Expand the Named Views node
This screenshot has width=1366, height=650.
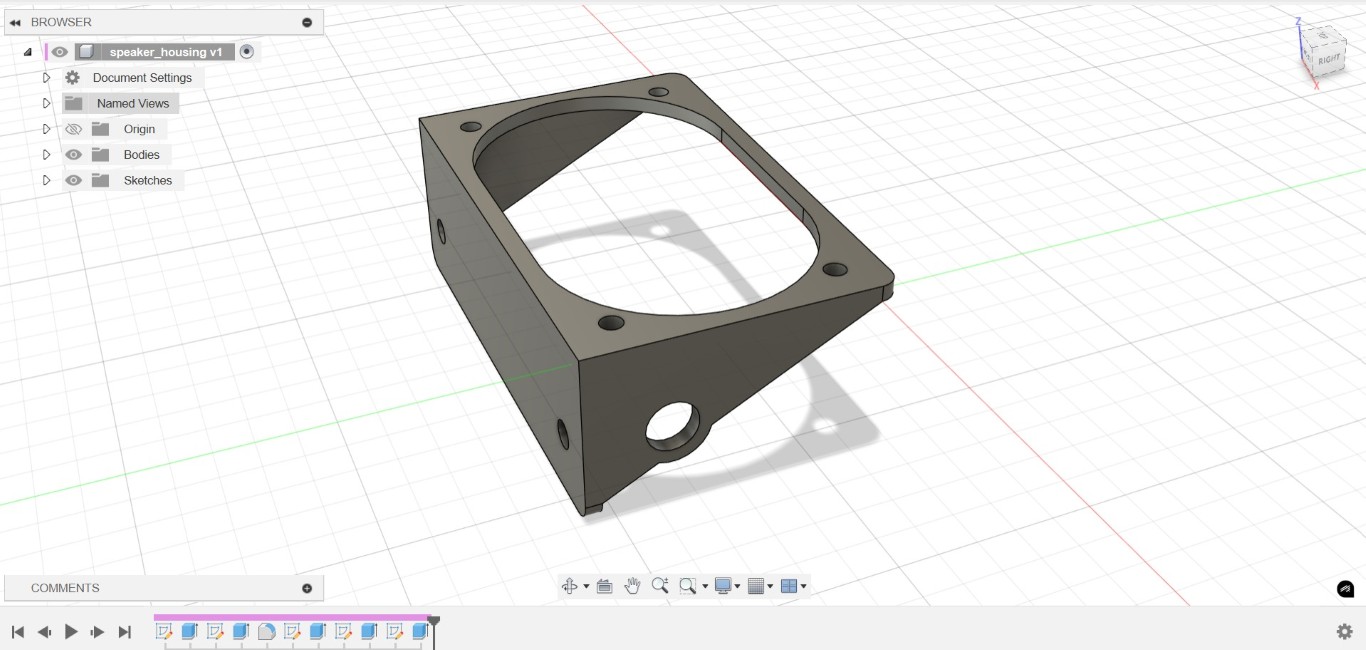point(46,103)
